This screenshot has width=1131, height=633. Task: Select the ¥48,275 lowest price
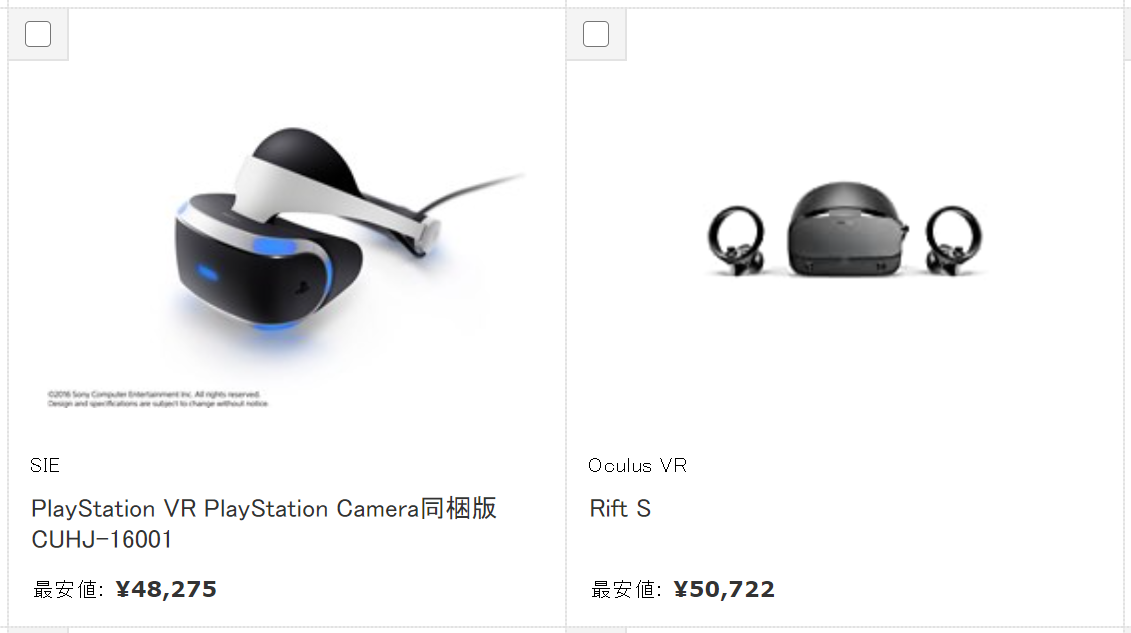coord(166,590)
